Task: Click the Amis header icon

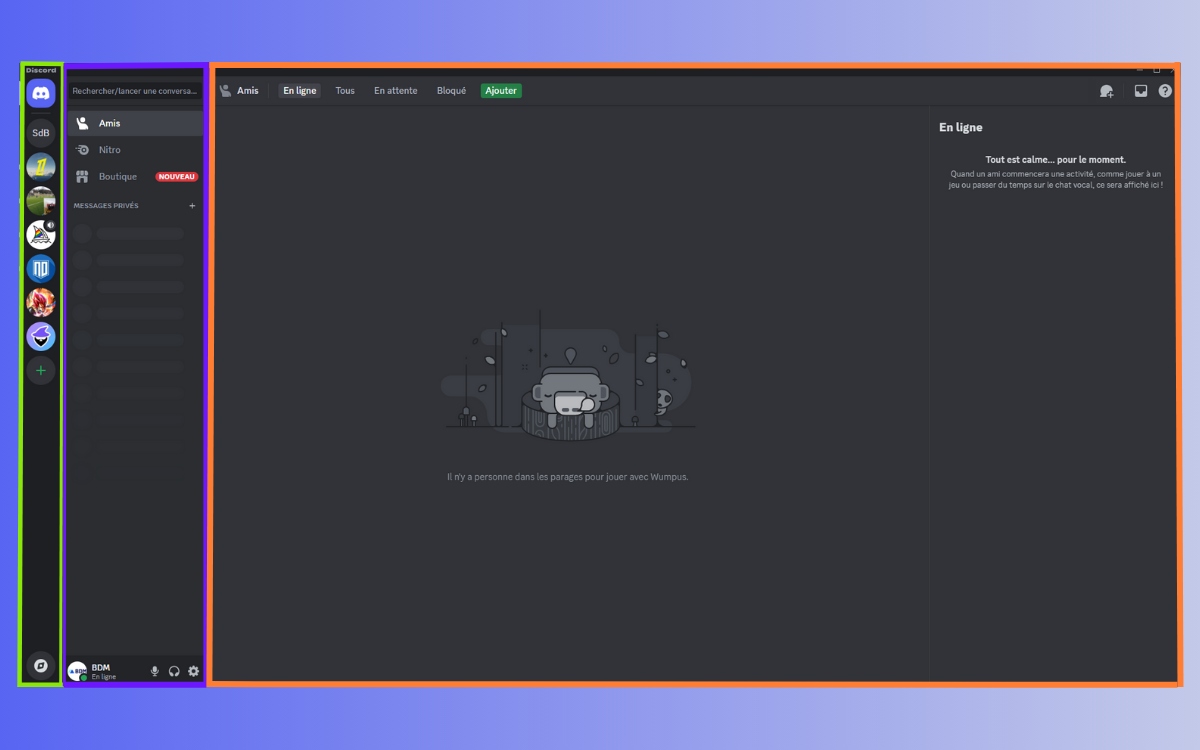Action: coord(226,91)
